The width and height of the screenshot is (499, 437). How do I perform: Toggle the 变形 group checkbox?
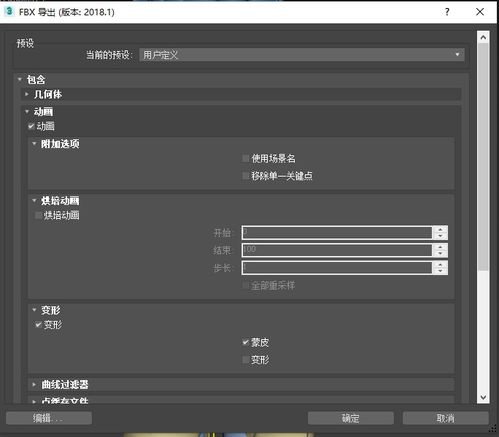[x=38, y=324]
